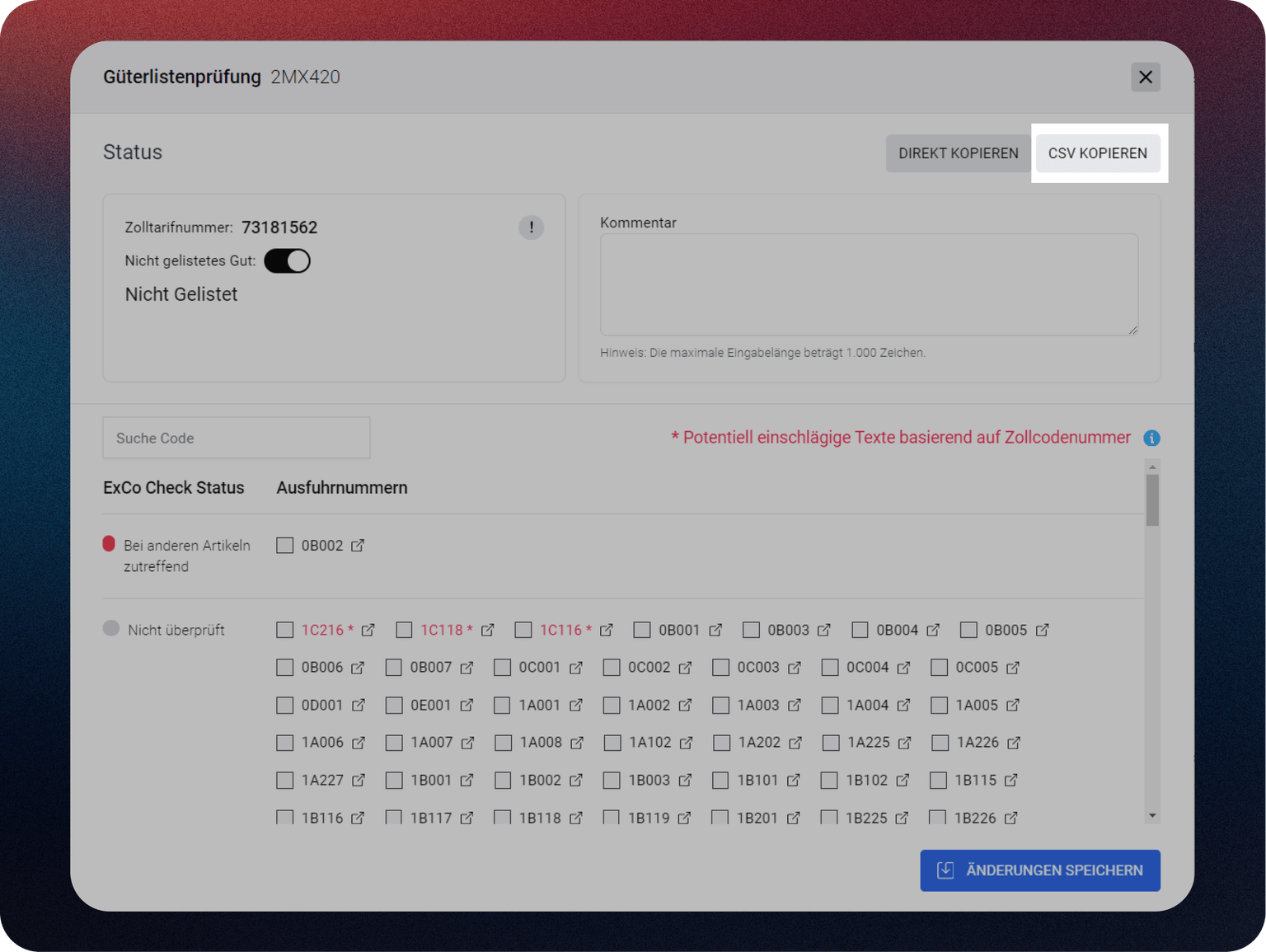
Task: Open external link icon beside 1C216
Action: pyautogui.click(x=368, y=630)
